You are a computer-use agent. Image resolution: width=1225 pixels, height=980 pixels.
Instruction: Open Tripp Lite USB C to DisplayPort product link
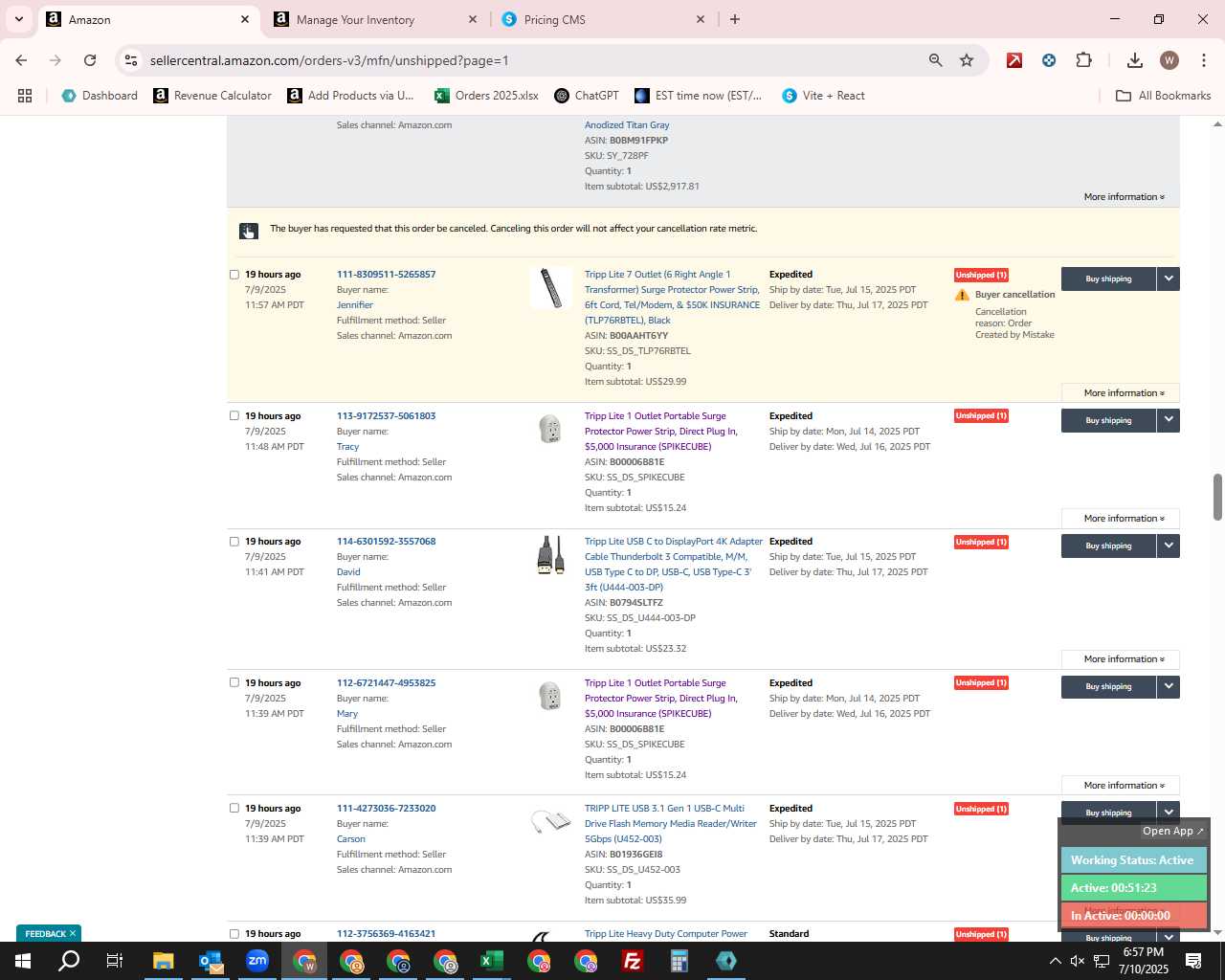click(x=674, y=565)
